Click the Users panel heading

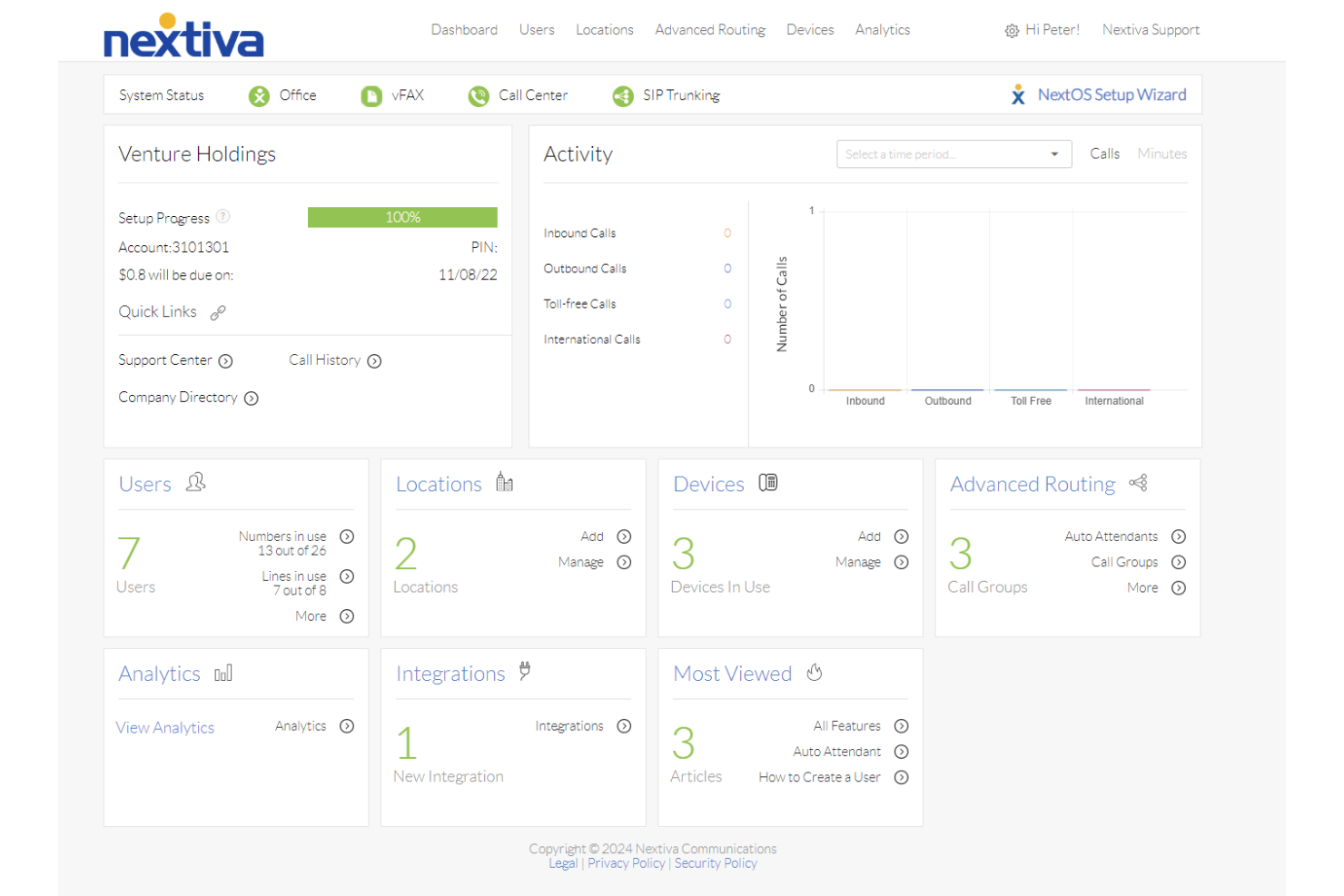(145, 484)
